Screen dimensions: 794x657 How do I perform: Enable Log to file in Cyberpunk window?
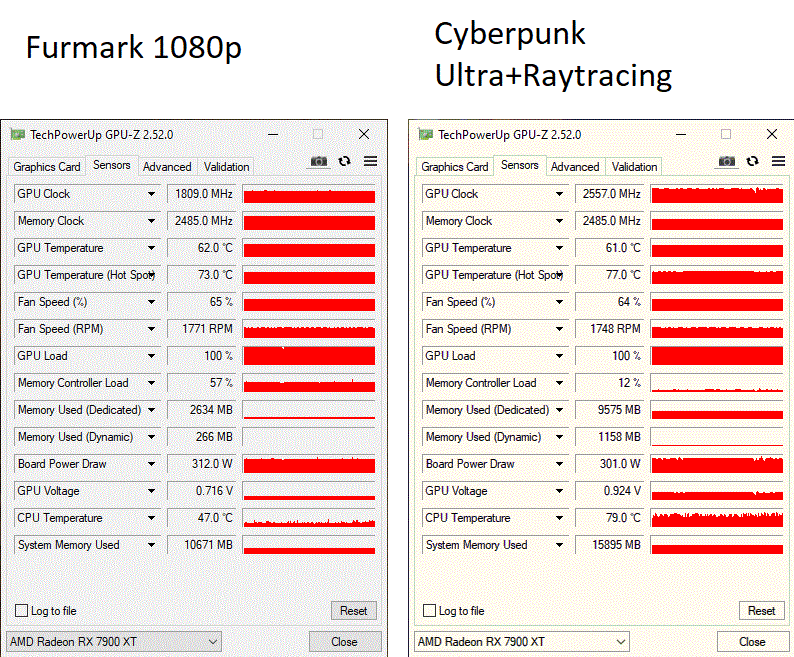(x=429, y=610)
